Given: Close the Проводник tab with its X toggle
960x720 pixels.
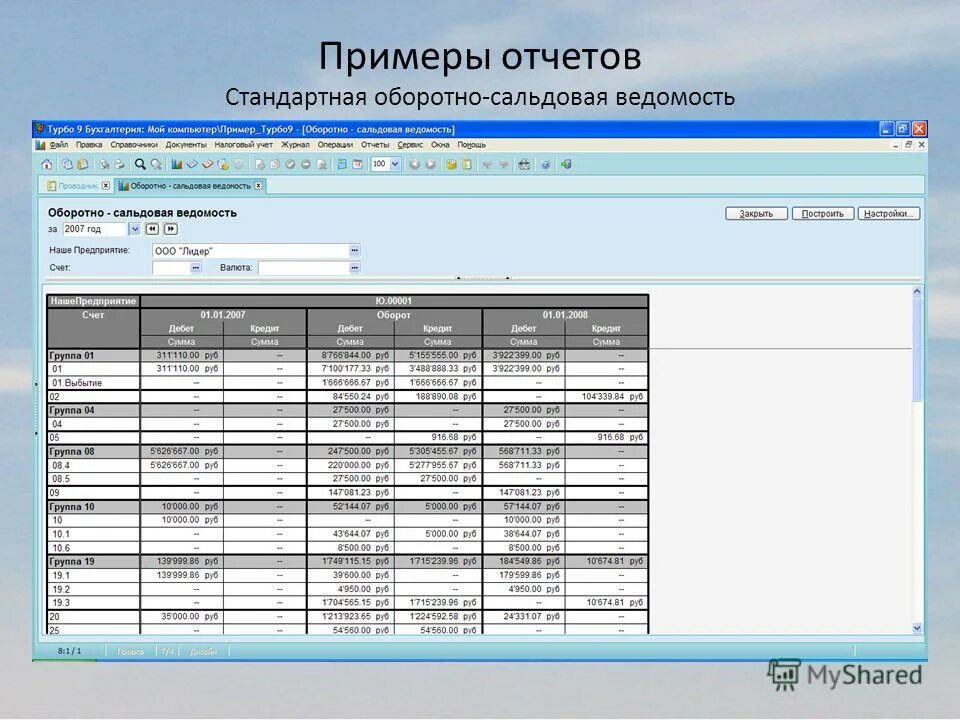Looking at the screenshot, I should [106, 186].
